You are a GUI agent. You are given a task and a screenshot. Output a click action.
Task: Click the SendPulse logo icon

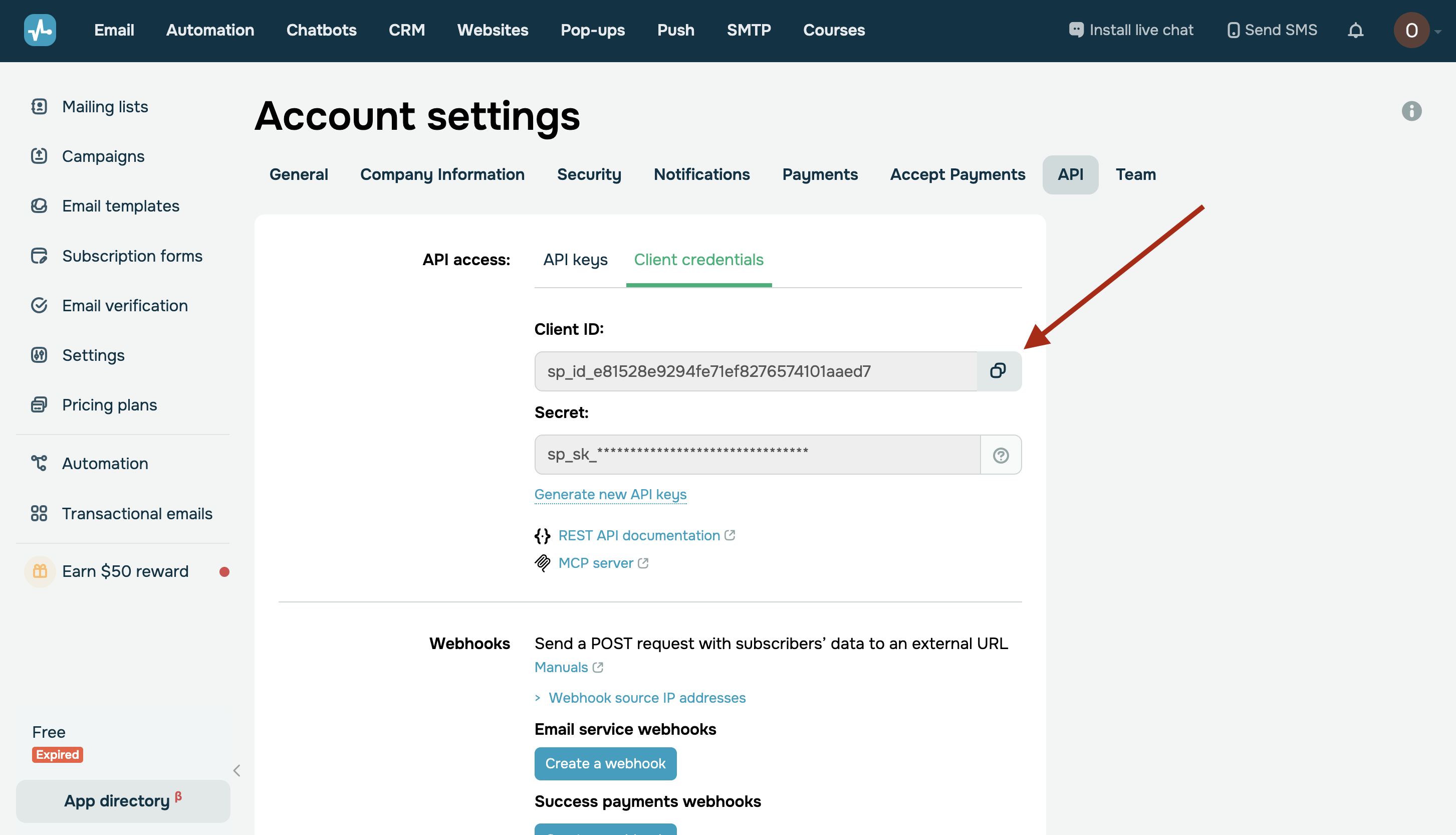click(40, 30)
